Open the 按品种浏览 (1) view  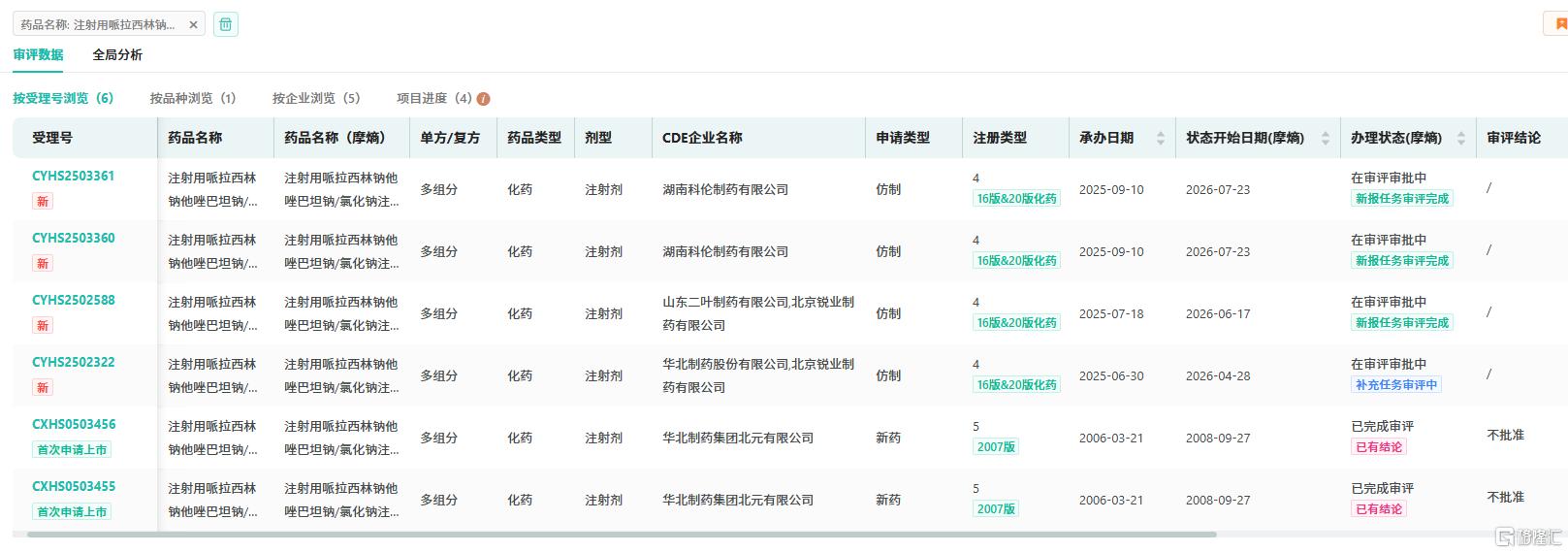point(193,98)
